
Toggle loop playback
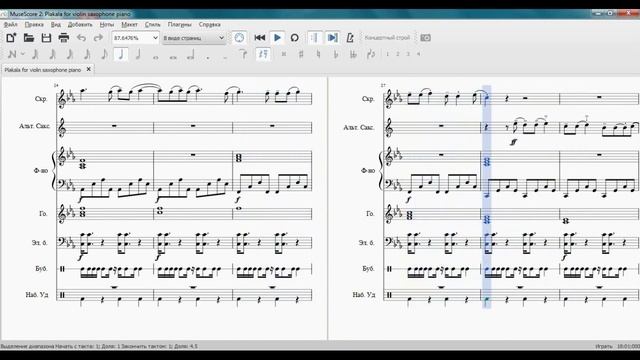294,38
